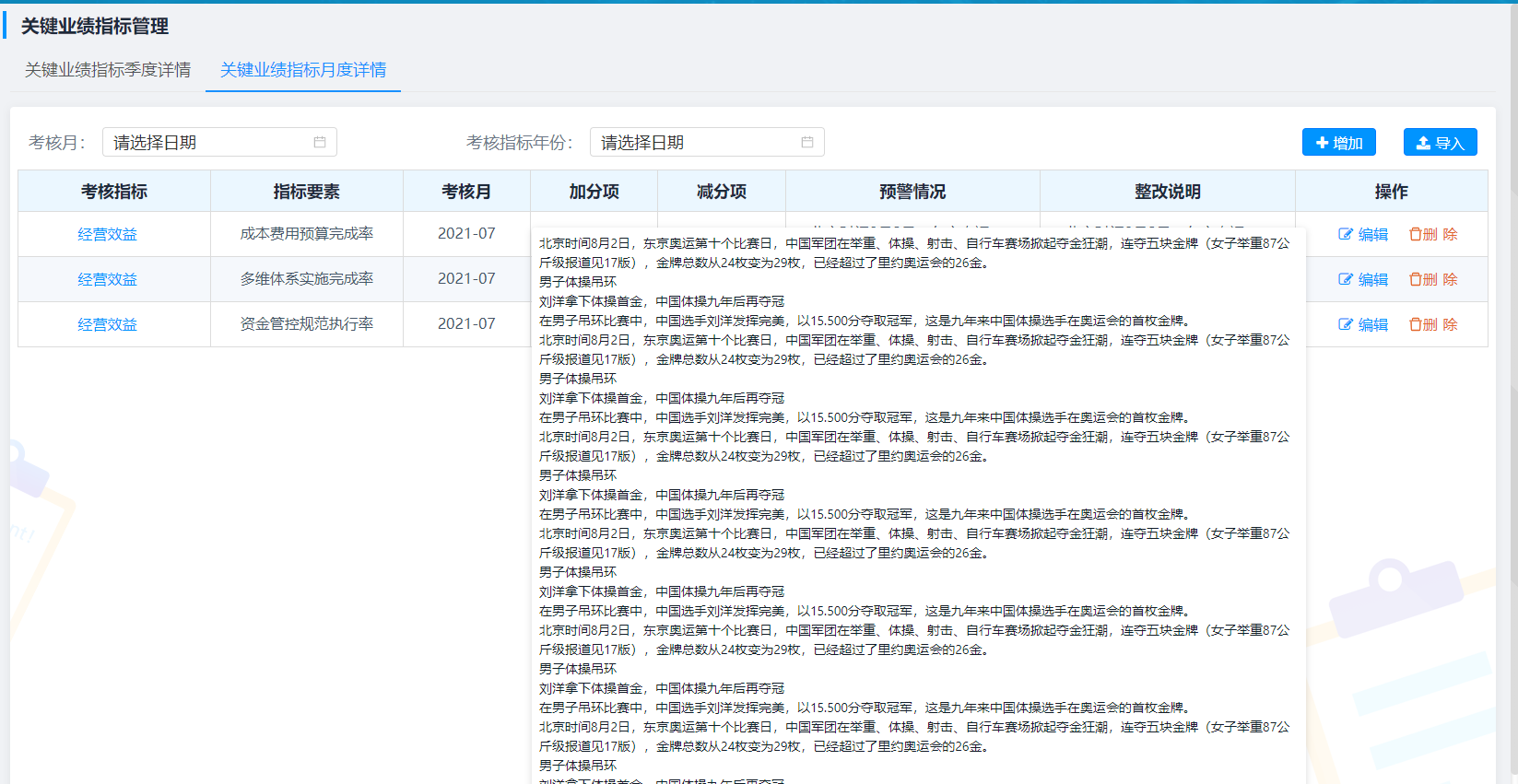Image resolution: width=1518 pixels, height=784 pixels.
Task: Select 多维体系实施完成率 cell
Action: (307, 279)
